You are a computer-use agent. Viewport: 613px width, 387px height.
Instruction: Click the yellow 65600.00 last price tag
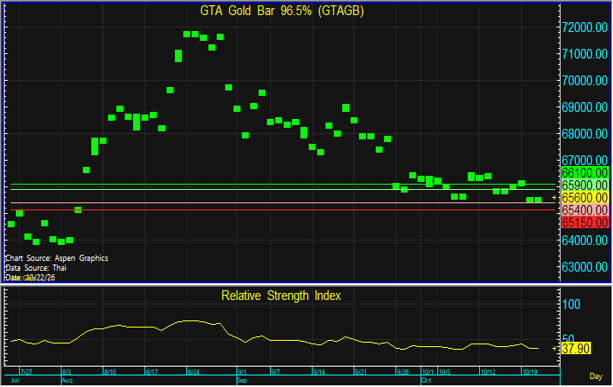click(x=585, y=197)
